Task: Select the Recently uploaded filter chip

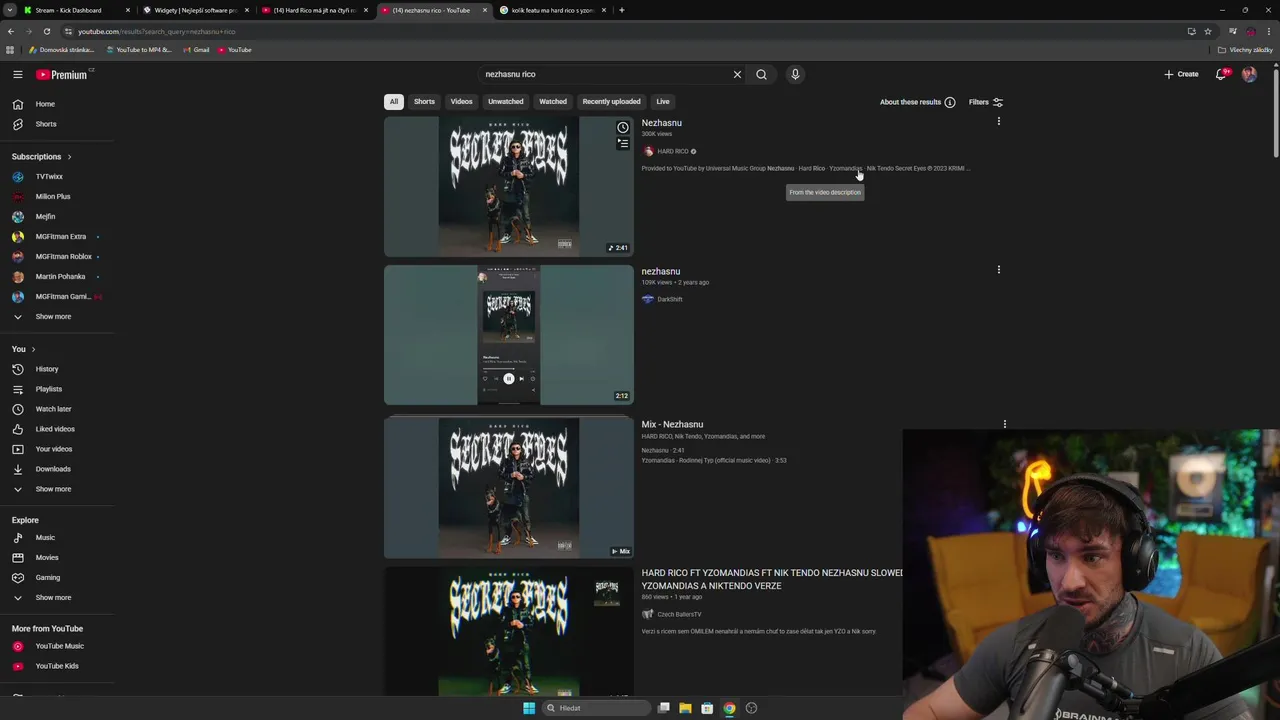Action: pos(611,102)
